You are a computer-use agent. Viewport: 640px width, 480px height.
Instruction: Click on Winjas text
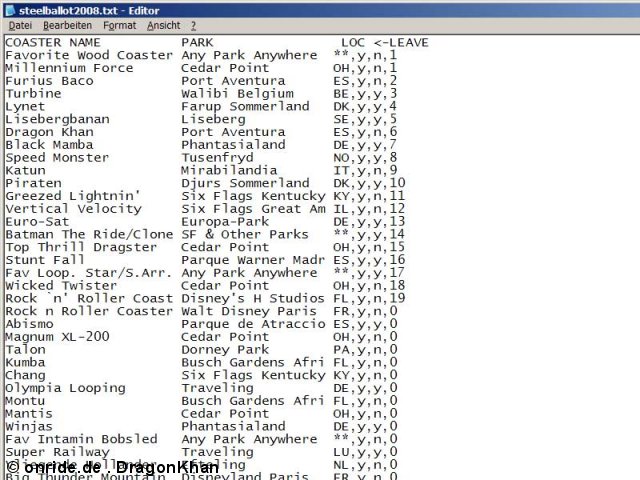(x=29, y=427)
